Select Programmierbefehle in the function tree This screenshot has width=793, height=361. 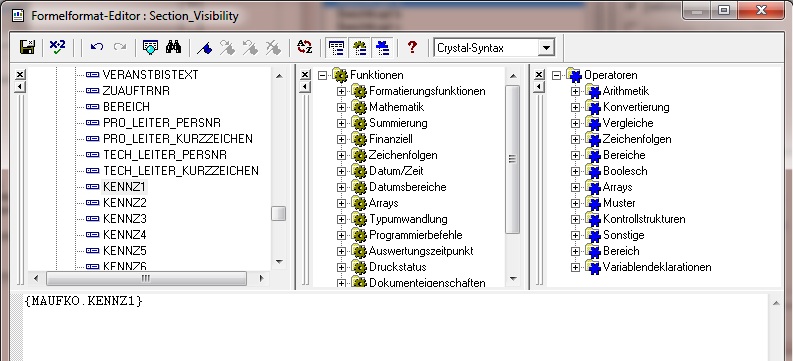pos(416,235)
